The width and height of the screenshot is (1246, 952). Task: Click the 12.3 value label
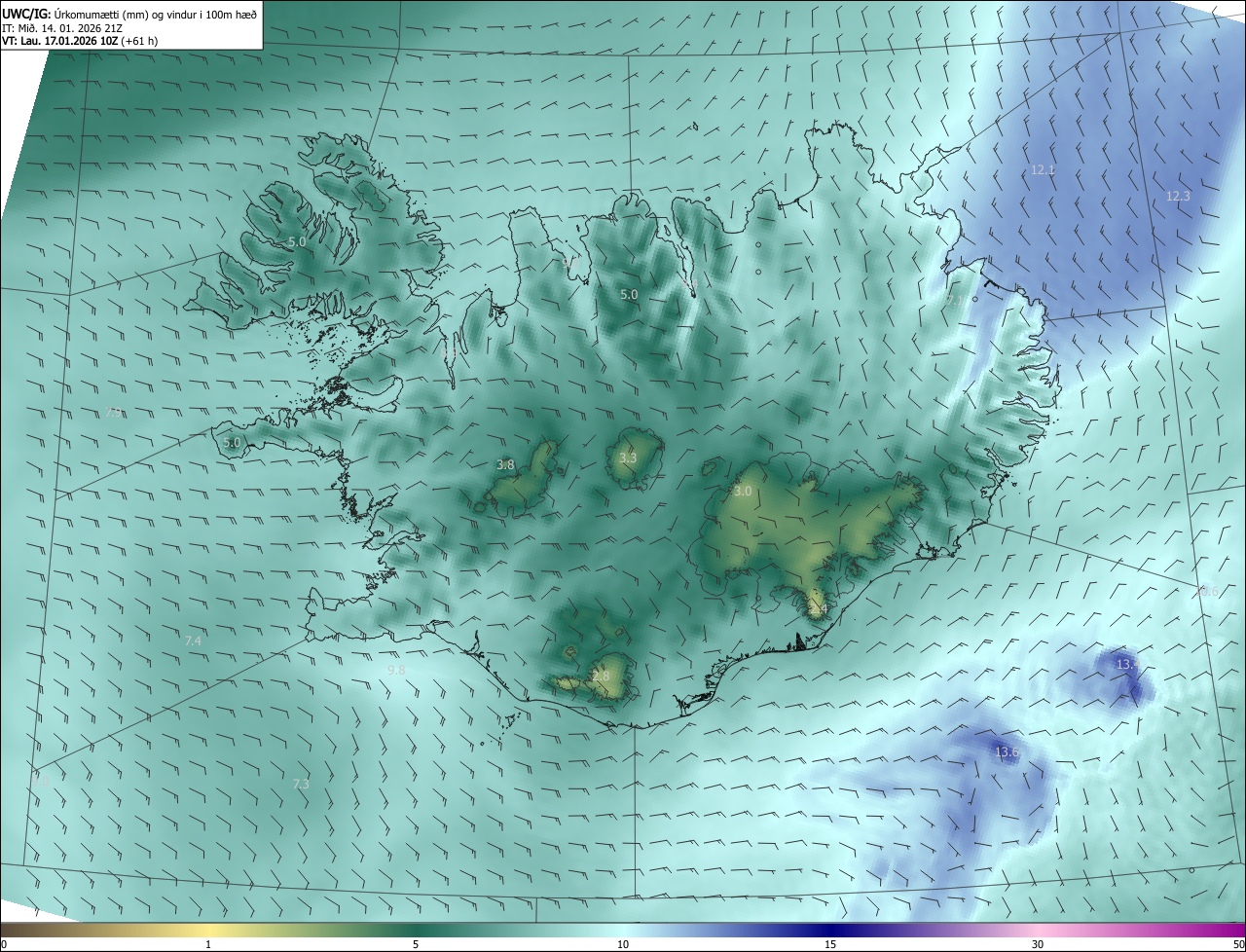(1178, 197)
